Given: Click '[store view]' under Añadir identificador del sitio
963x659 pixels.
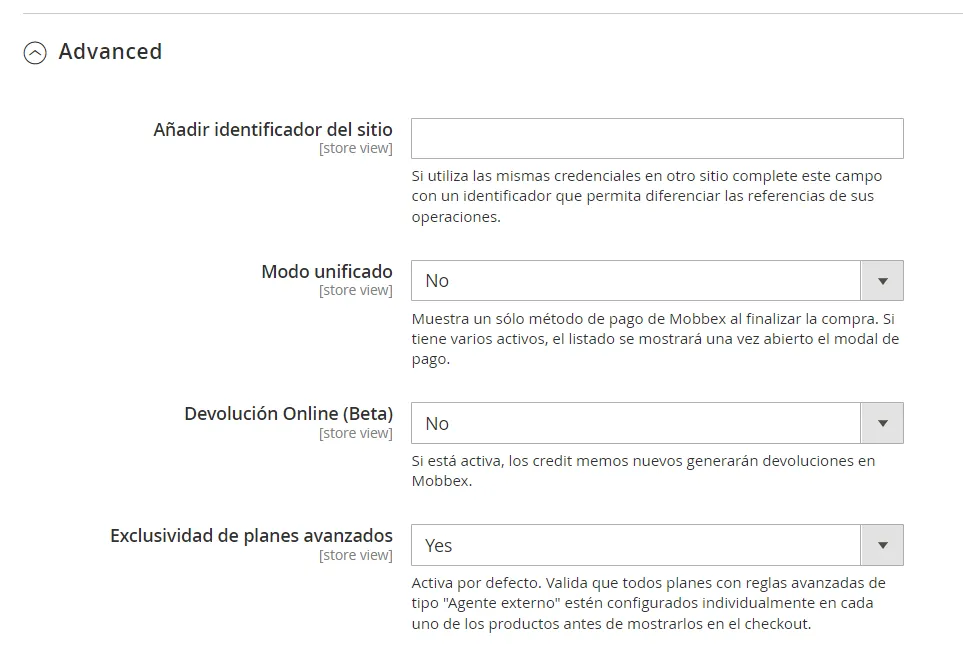Looking at the screenshot, I should click(356, 148).
